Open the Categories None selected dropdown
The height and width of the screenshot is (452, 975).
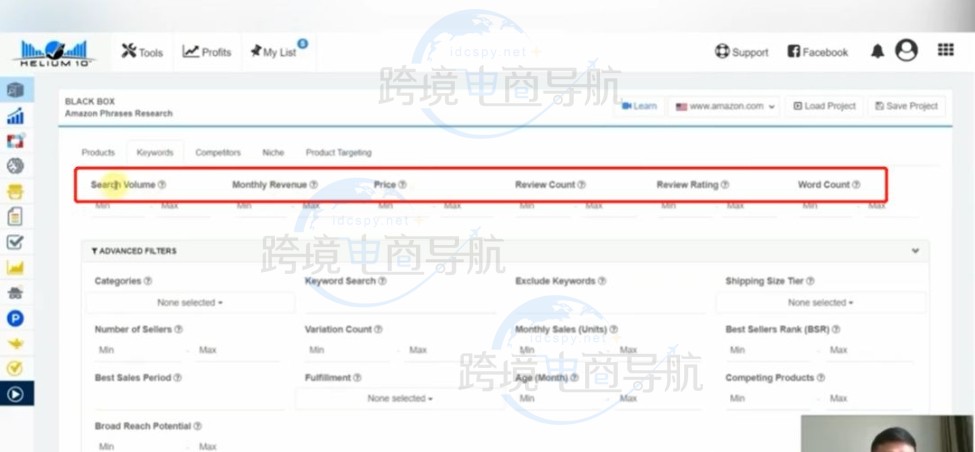pyautogui.click(x=189, y=302)
